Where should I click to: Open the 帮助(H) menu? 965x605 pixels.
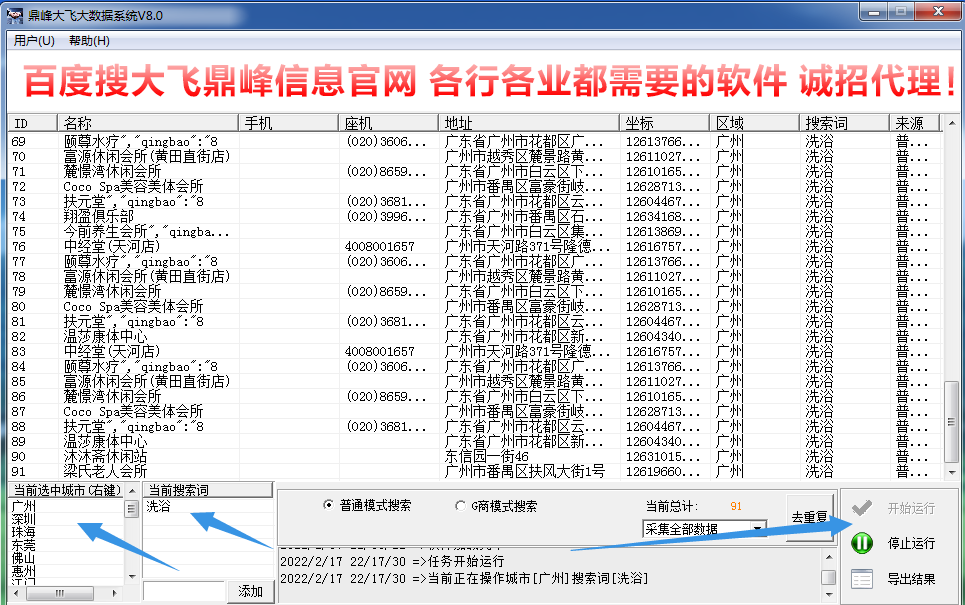point(89,41)
